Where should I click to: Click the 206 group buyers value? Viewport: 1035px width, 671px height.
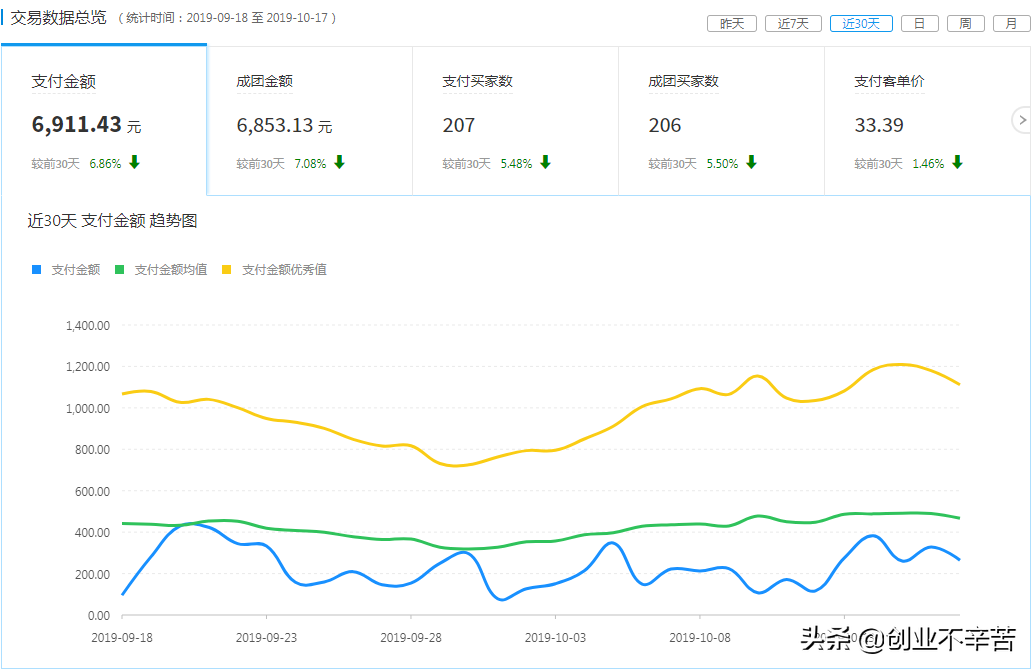tap(665, 125)
